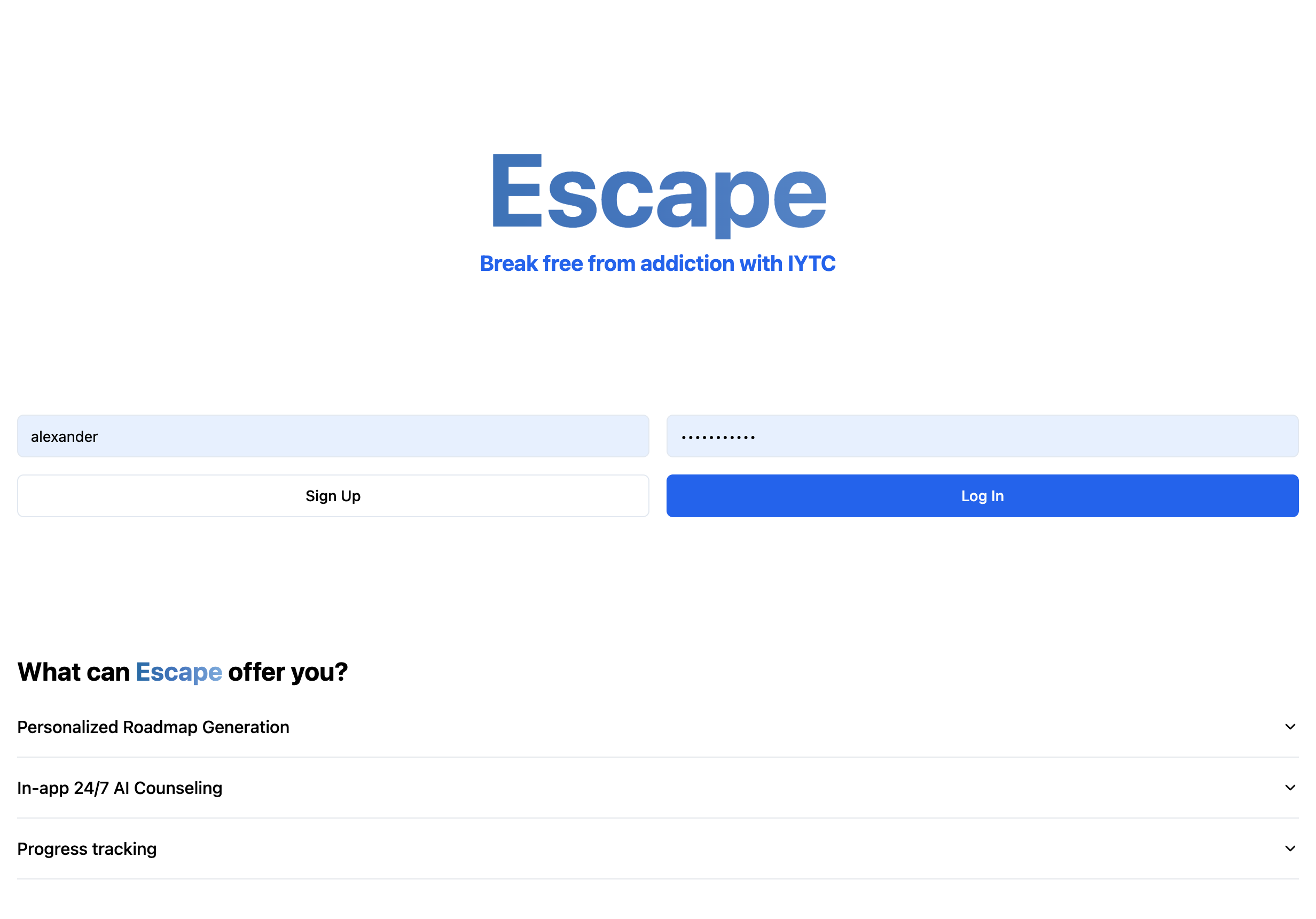Click the chevron icon next to Progress tracking
The width and height of the screenshot is (1316, 919).
tap(1289, 848)
